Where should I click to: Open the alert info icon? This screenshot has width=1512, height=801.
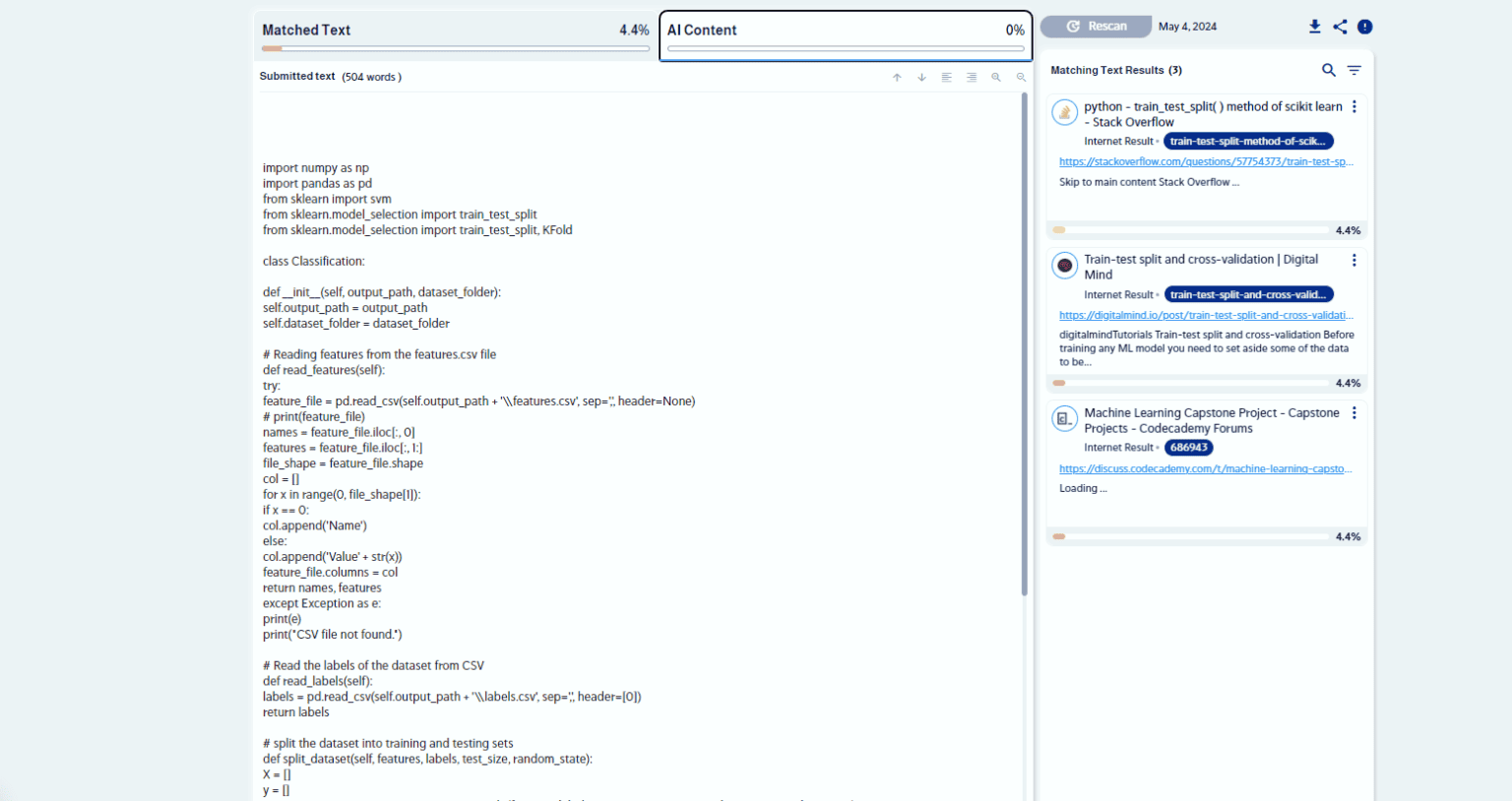click(1365, 27)
